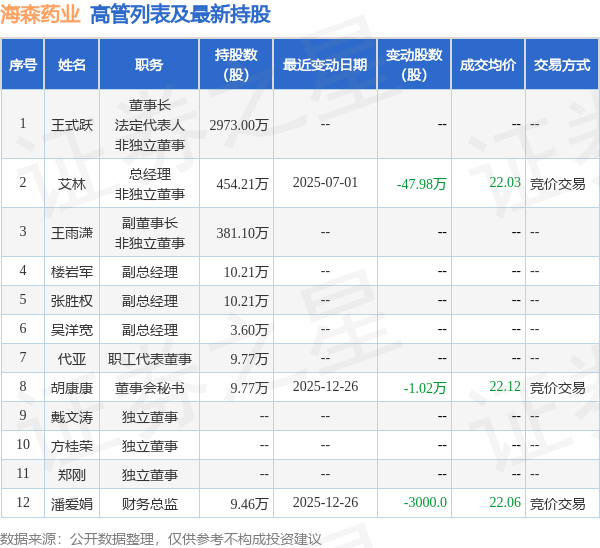Click the change value -1.02万
Image resolution: width=600 pixels, height=548 pixels.
point(425,388)
